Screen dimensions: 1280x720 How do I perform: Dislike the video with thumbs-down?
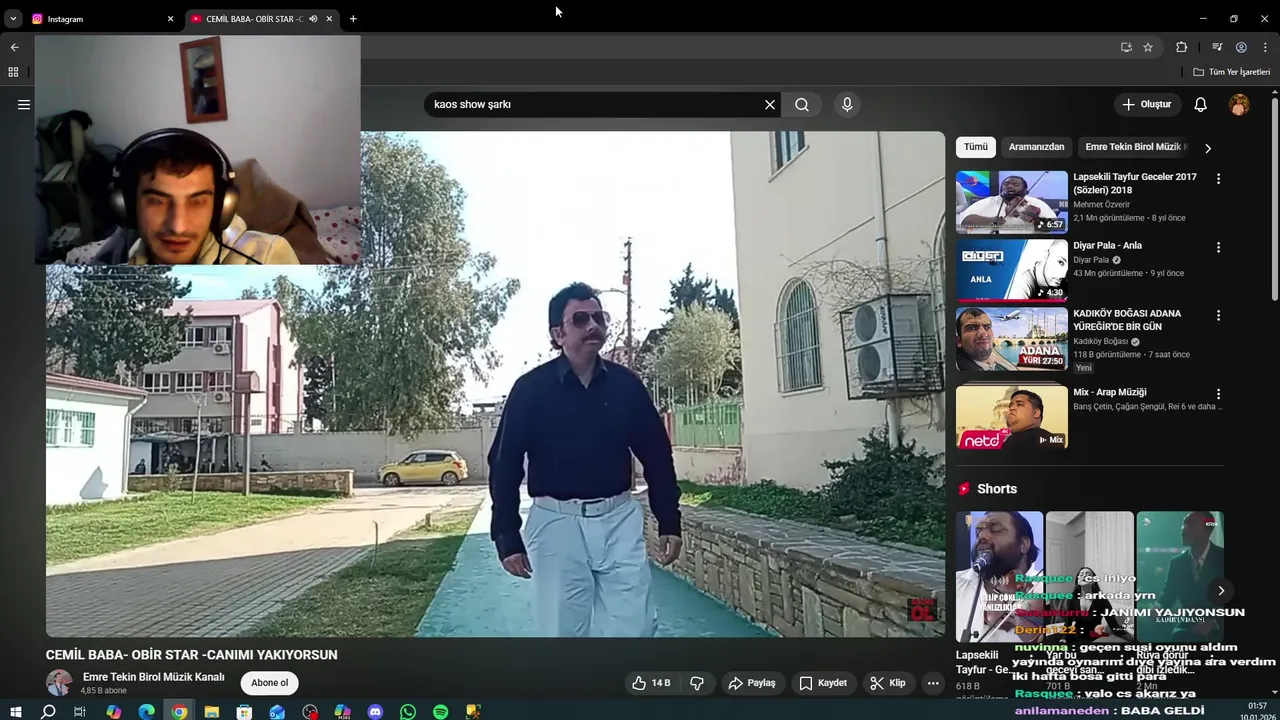(697, 683)
